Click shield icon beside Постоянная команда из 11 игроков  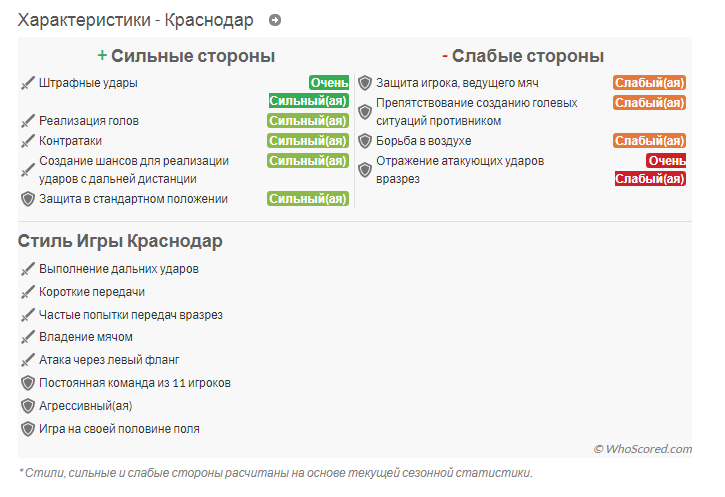pyautogui.click(x=28, y=383)
